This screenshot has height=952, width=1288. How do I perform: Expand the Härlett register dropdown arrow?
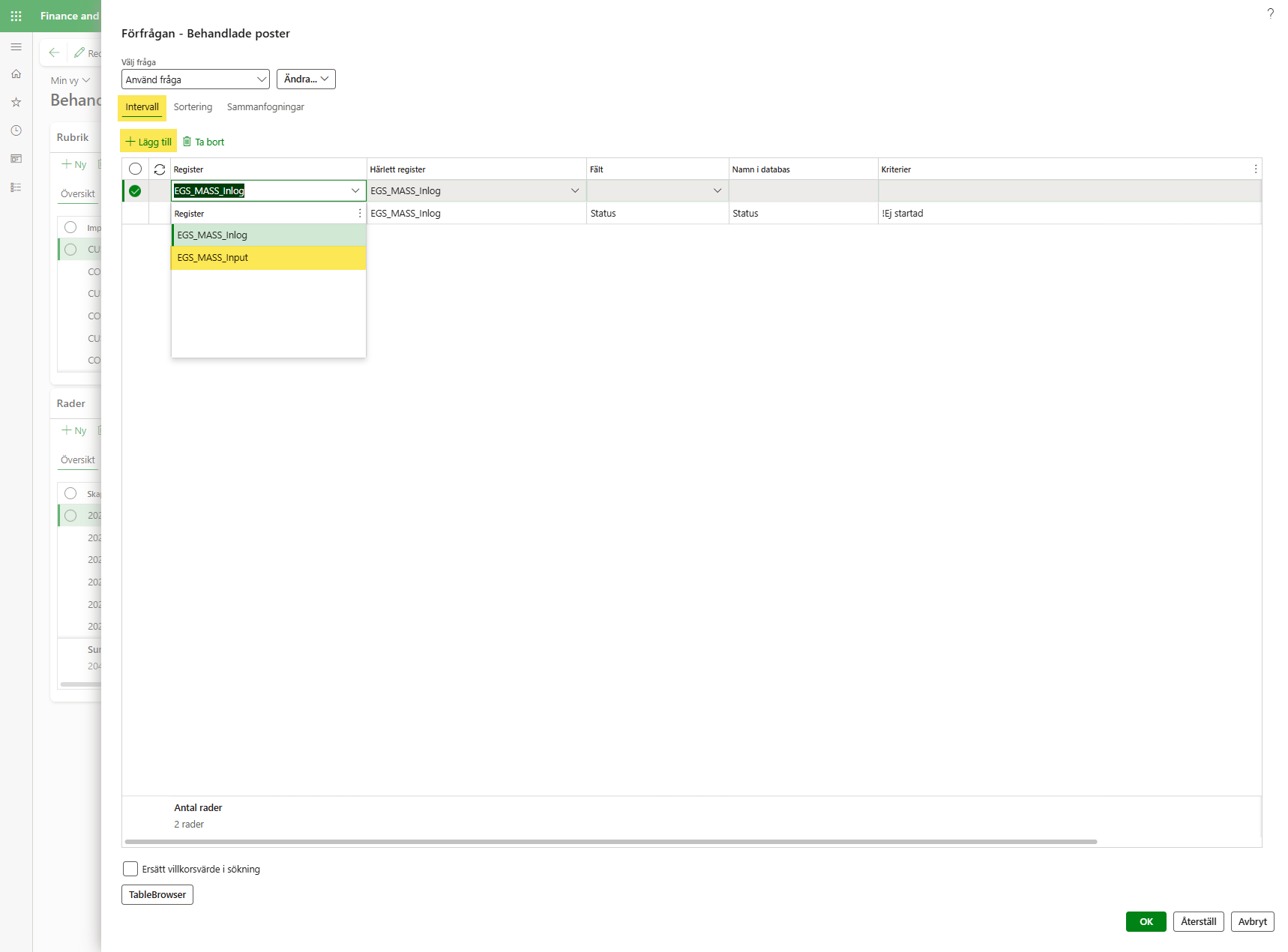(575, 191)
